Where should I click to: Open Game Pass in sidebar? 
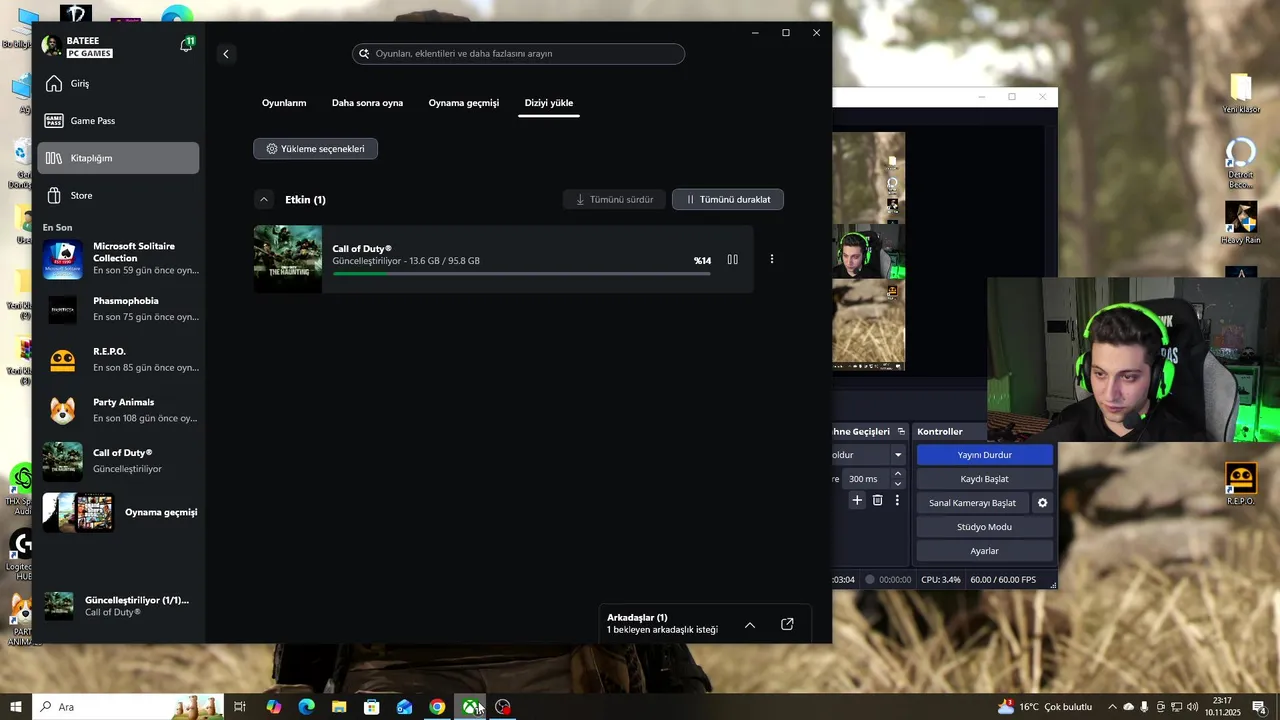(x=118, y=121)
